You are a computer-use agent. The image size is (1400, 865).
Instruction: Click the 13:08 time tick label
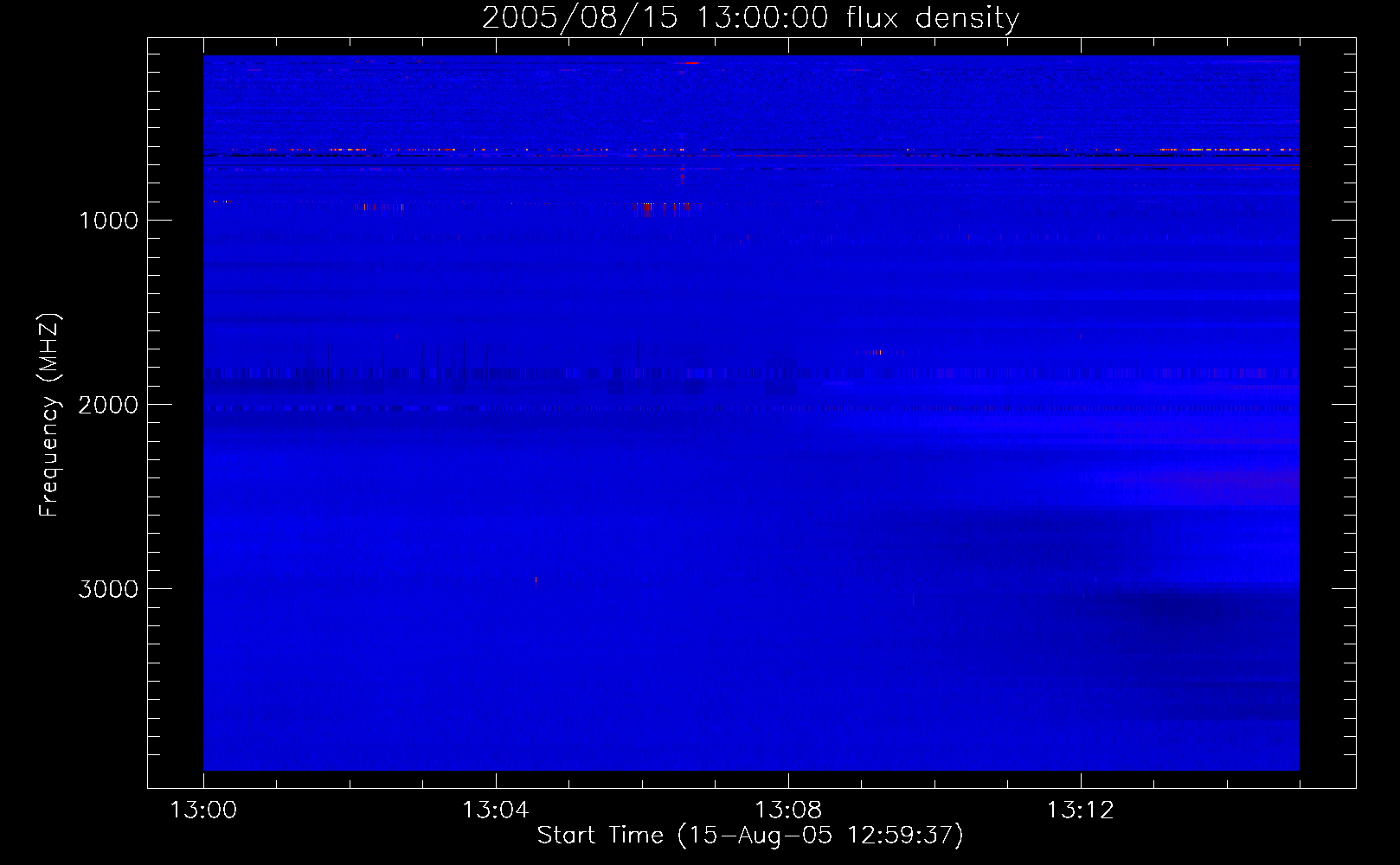(787, 811)
